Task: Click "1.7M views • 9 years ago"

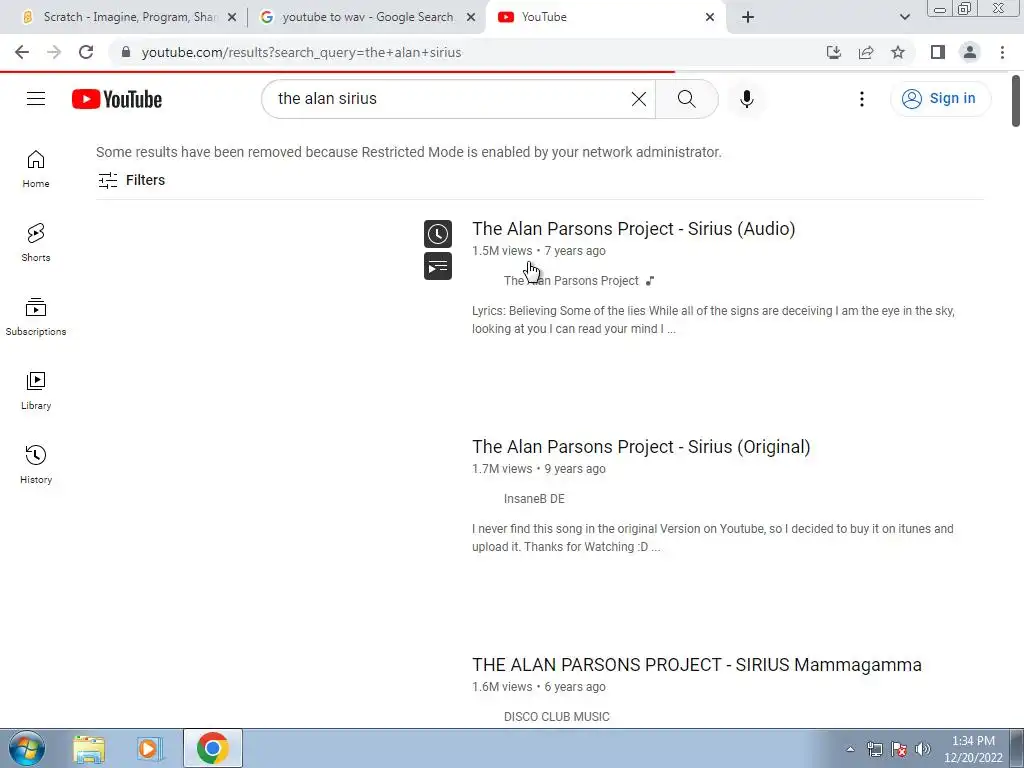Action: pyautogui.click(x=539, y=469)
